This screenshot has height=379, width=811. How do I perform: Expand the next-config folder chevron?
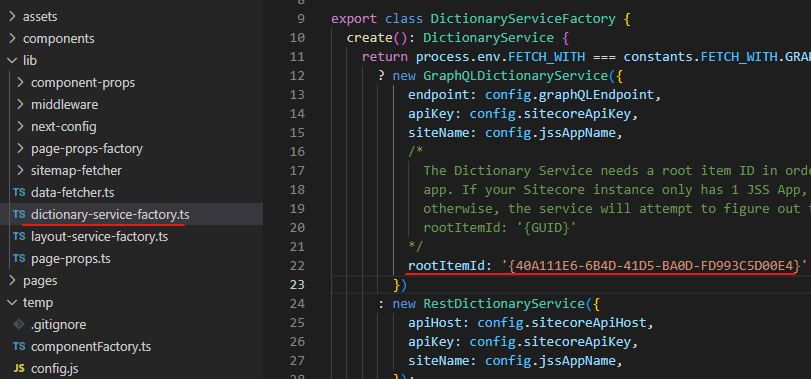coord(20,127)
